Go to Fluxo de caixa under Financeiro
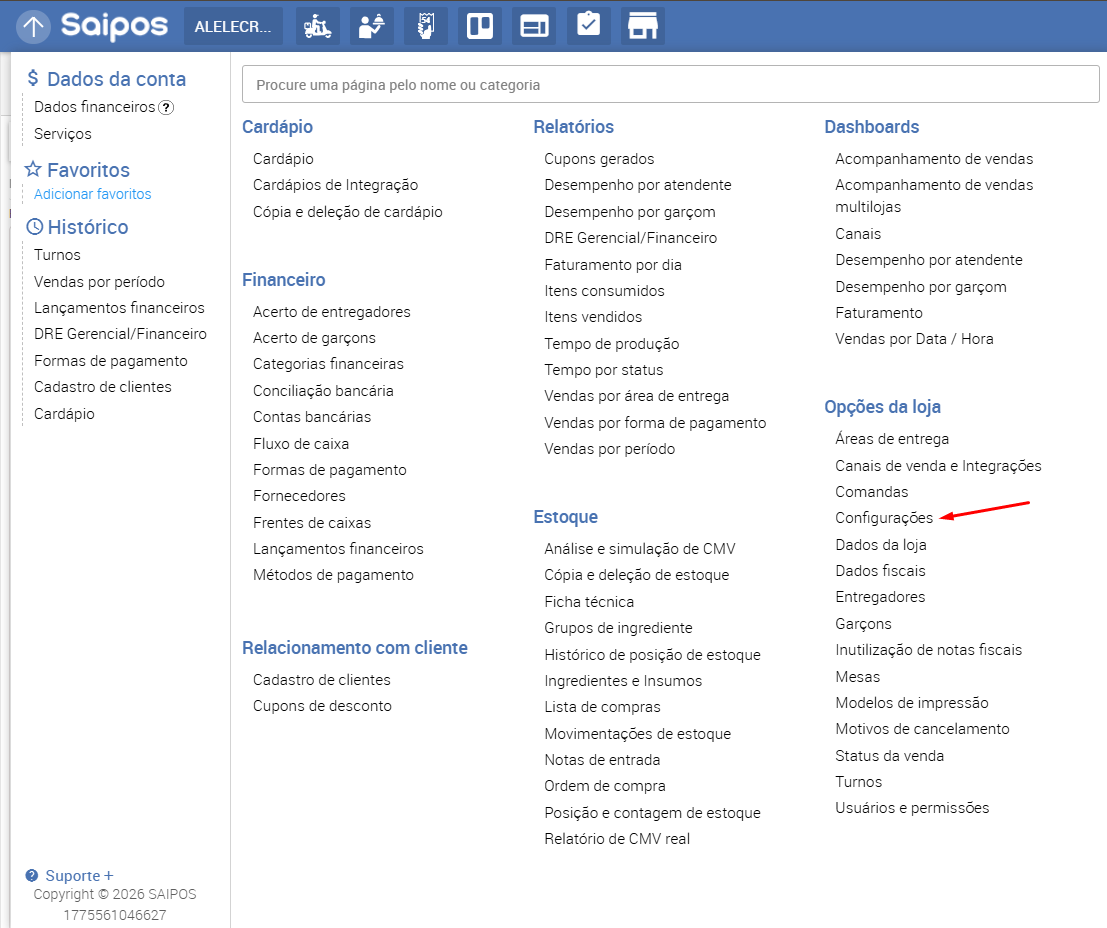1107x928 pixels. (300, 443)
